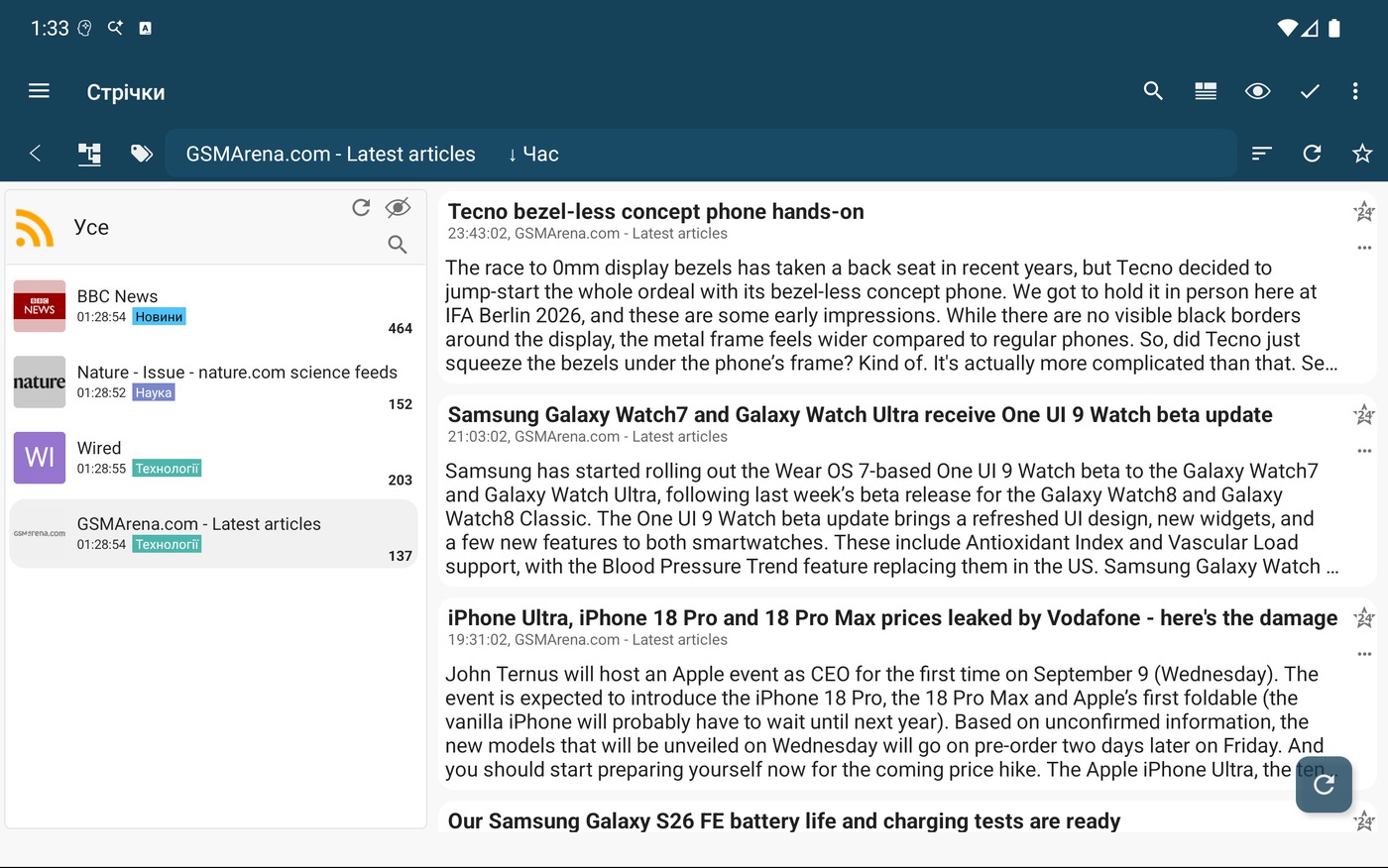Toggle hidden feeds visibility in sidebar
The height and width of the screenshot is (868, 1388).
(x=398, y=207)
